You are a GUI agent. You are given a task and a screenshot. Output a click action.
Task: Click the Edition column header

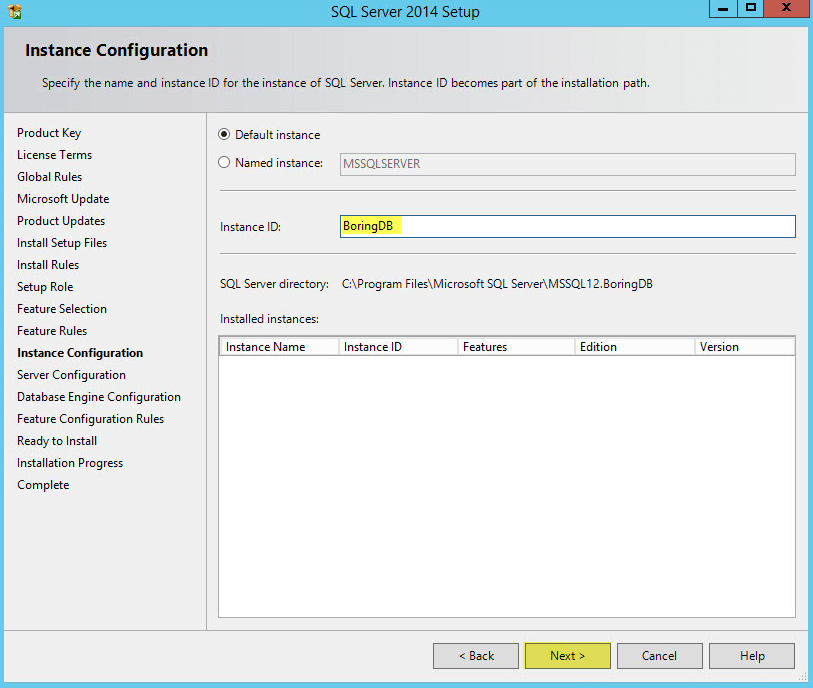(x=635, y=347)
